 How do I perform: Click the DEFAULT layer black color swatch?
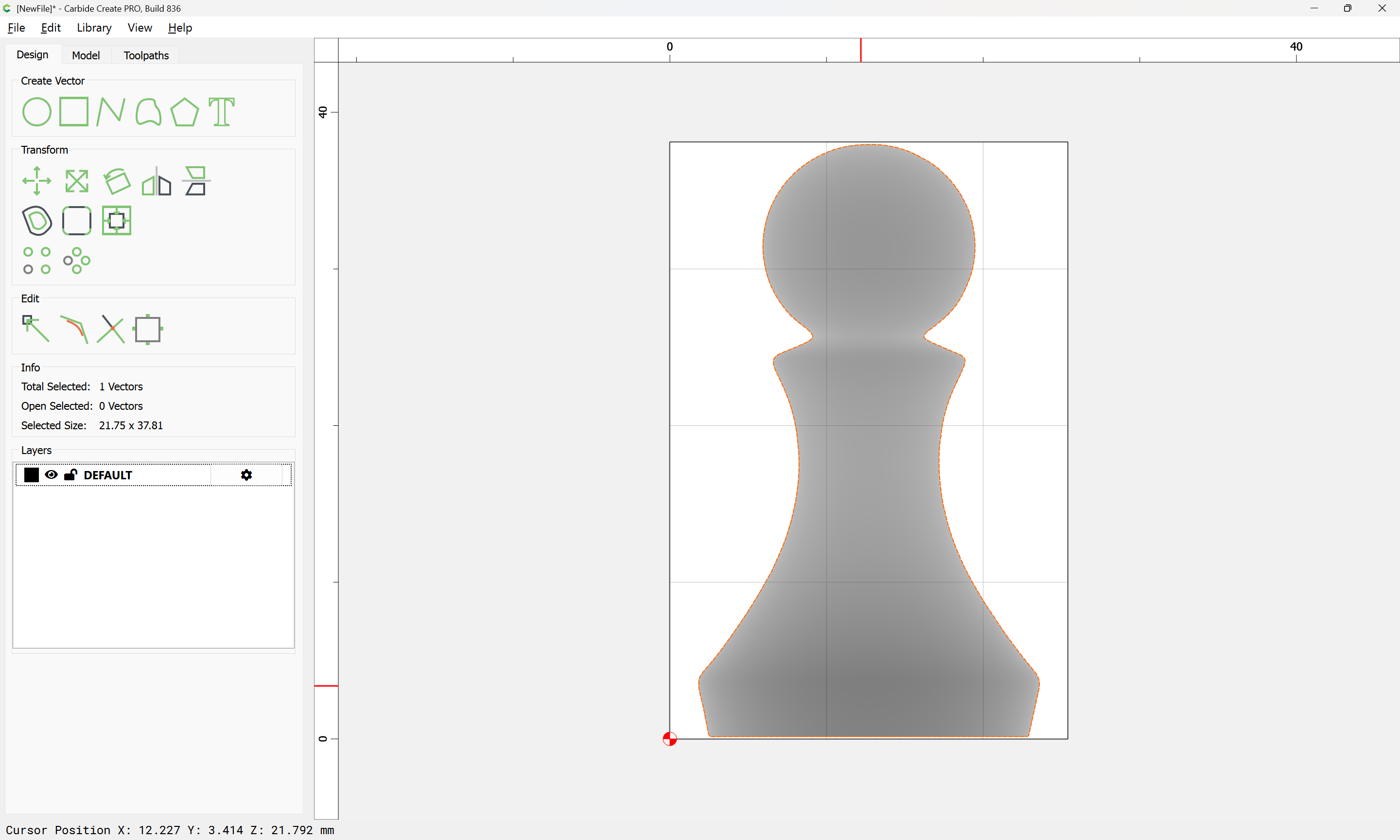coord(32,475)
